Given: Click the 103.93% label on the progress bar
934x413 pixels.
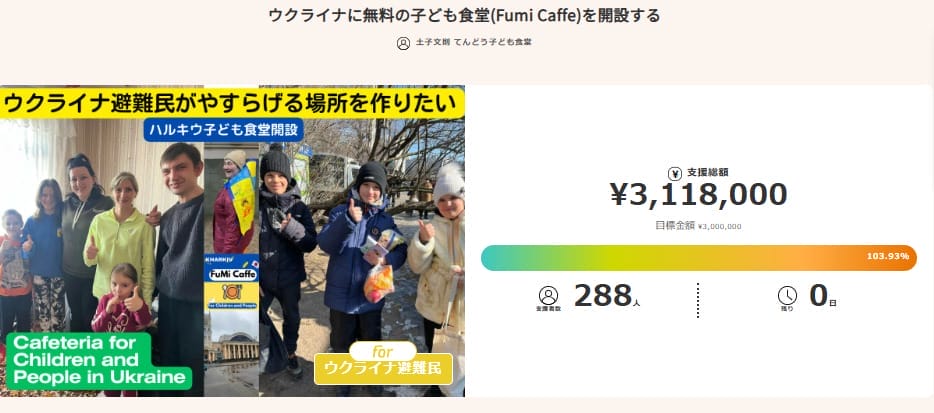Looking at the screenshot, I should (887, 257).
